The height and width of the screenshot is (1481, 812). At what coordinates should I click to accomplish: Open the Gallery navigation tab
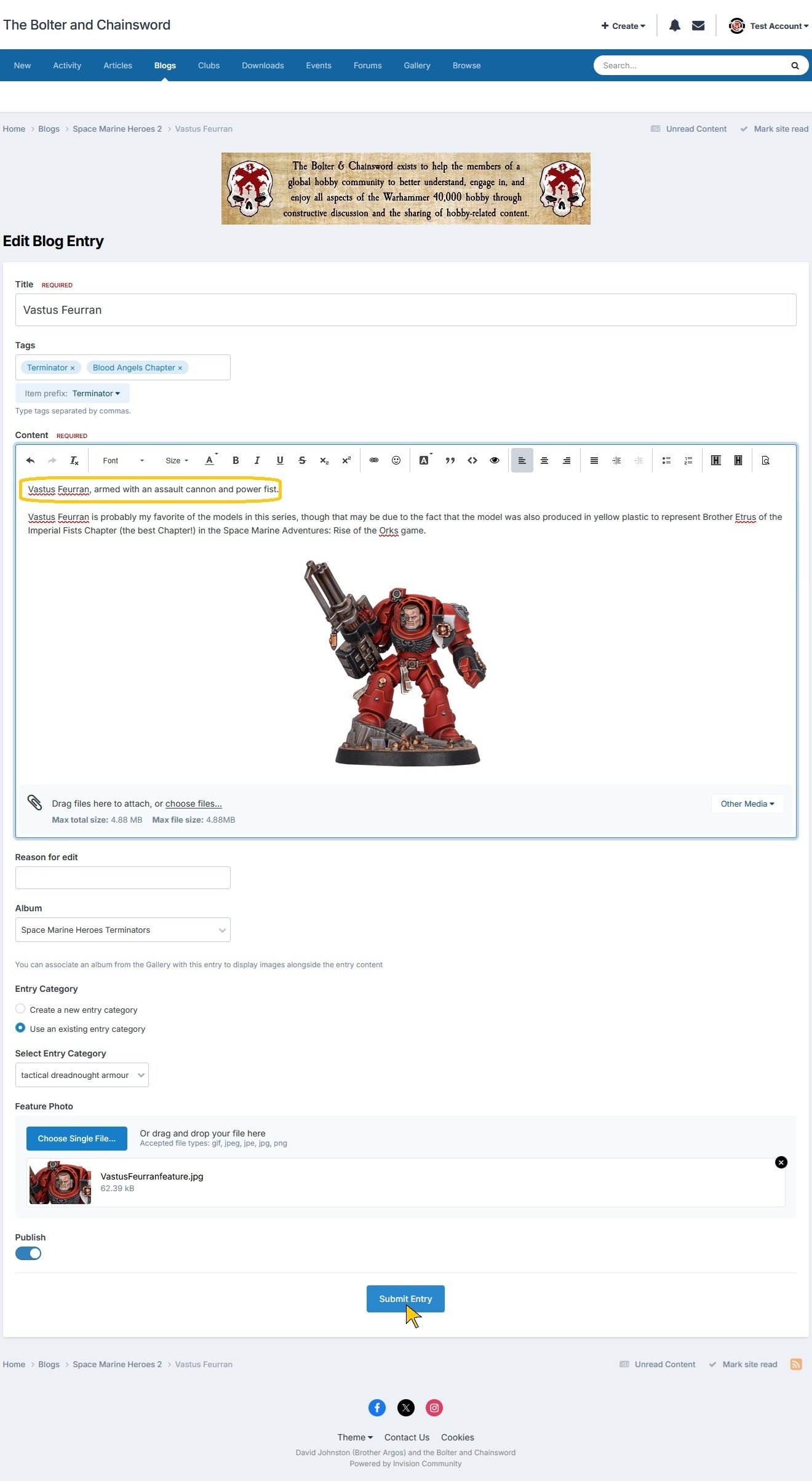pyautogui.click(x=417, y=65)
